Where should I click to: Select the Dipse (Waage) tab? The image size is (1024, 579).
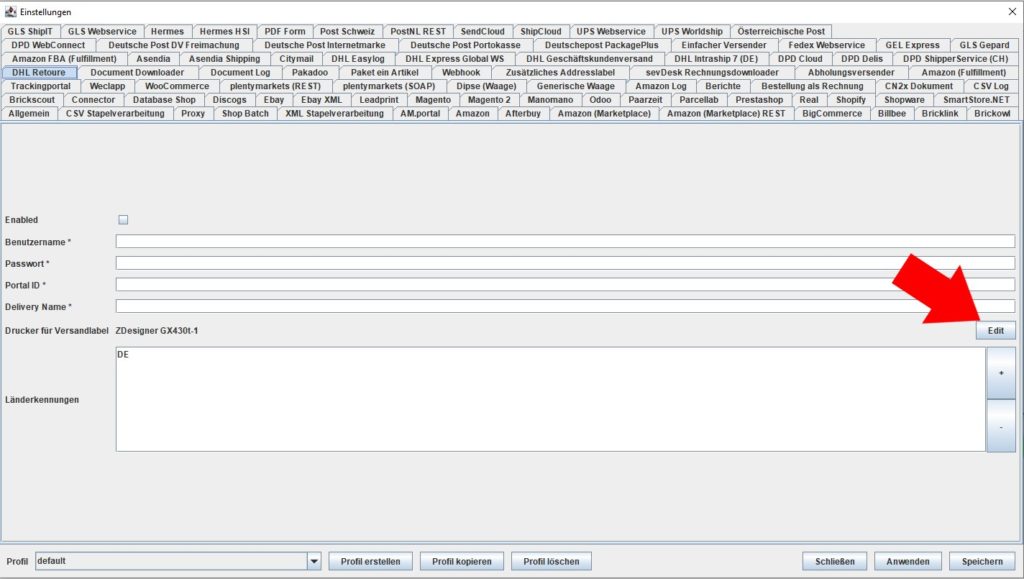[486, 86]
